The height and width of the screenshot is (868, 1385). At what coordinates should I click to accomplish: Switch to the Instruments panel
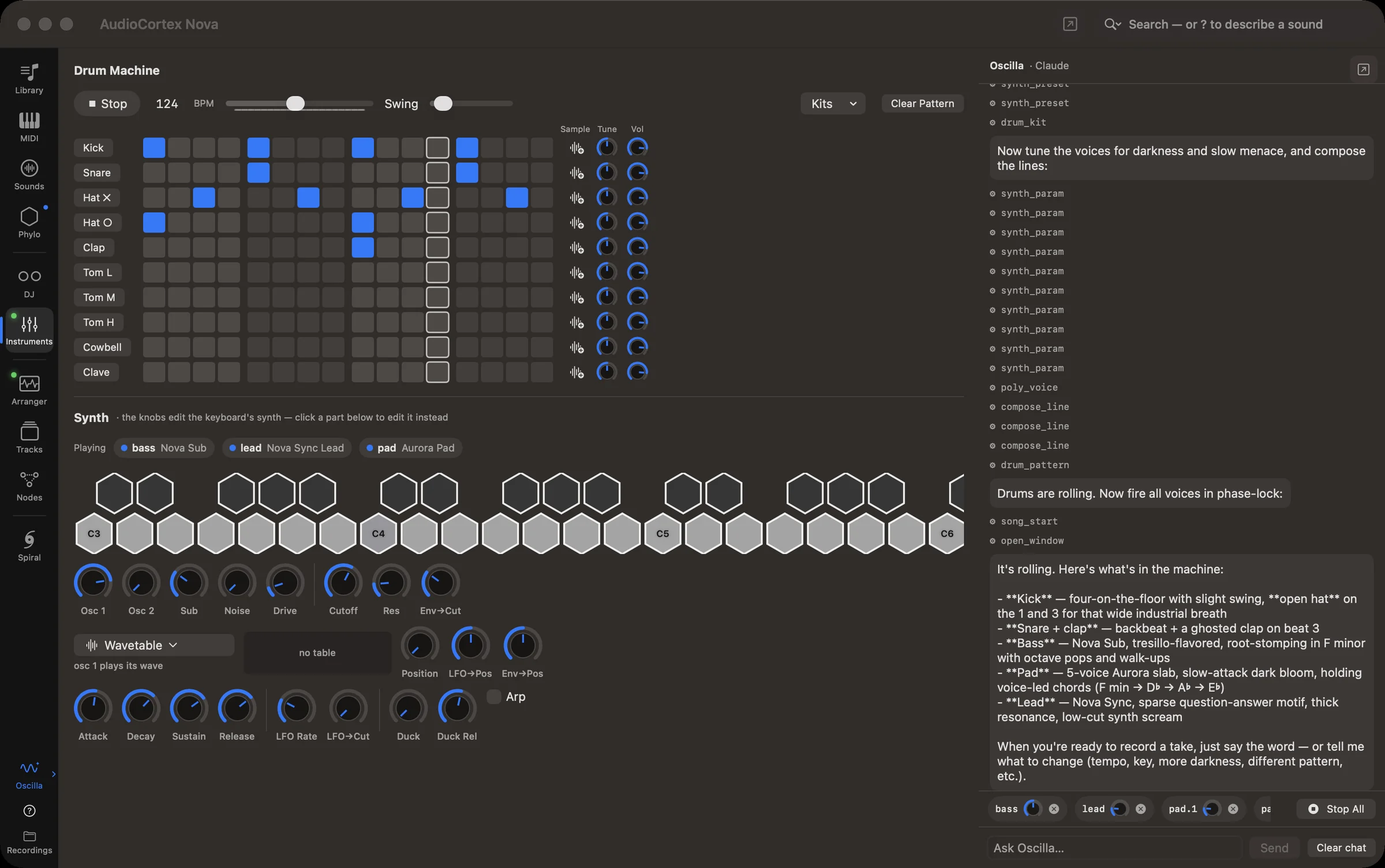[29, 330]
